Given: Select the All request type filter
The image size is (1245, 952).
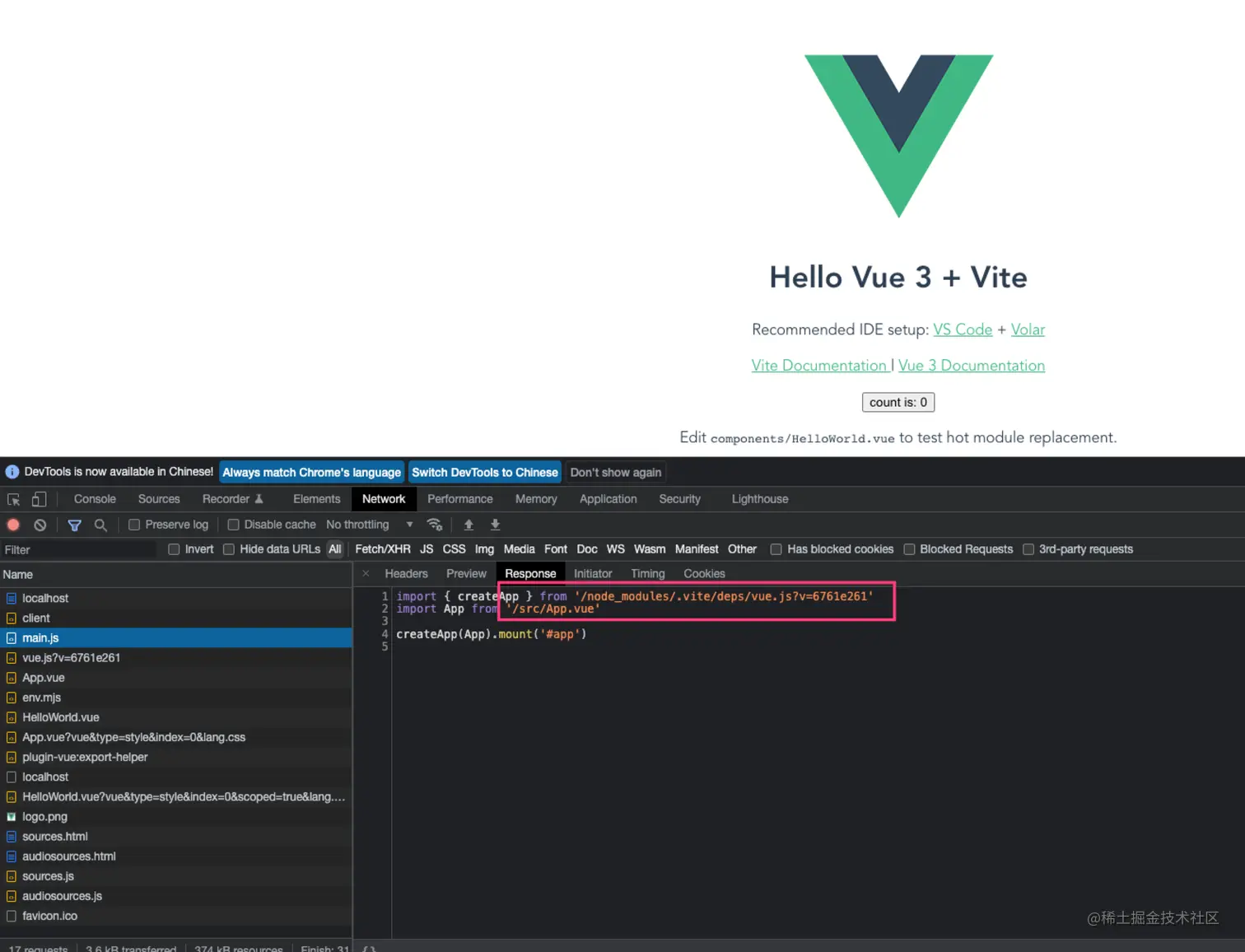Looking at the screenshot, I should coord(334,549).
